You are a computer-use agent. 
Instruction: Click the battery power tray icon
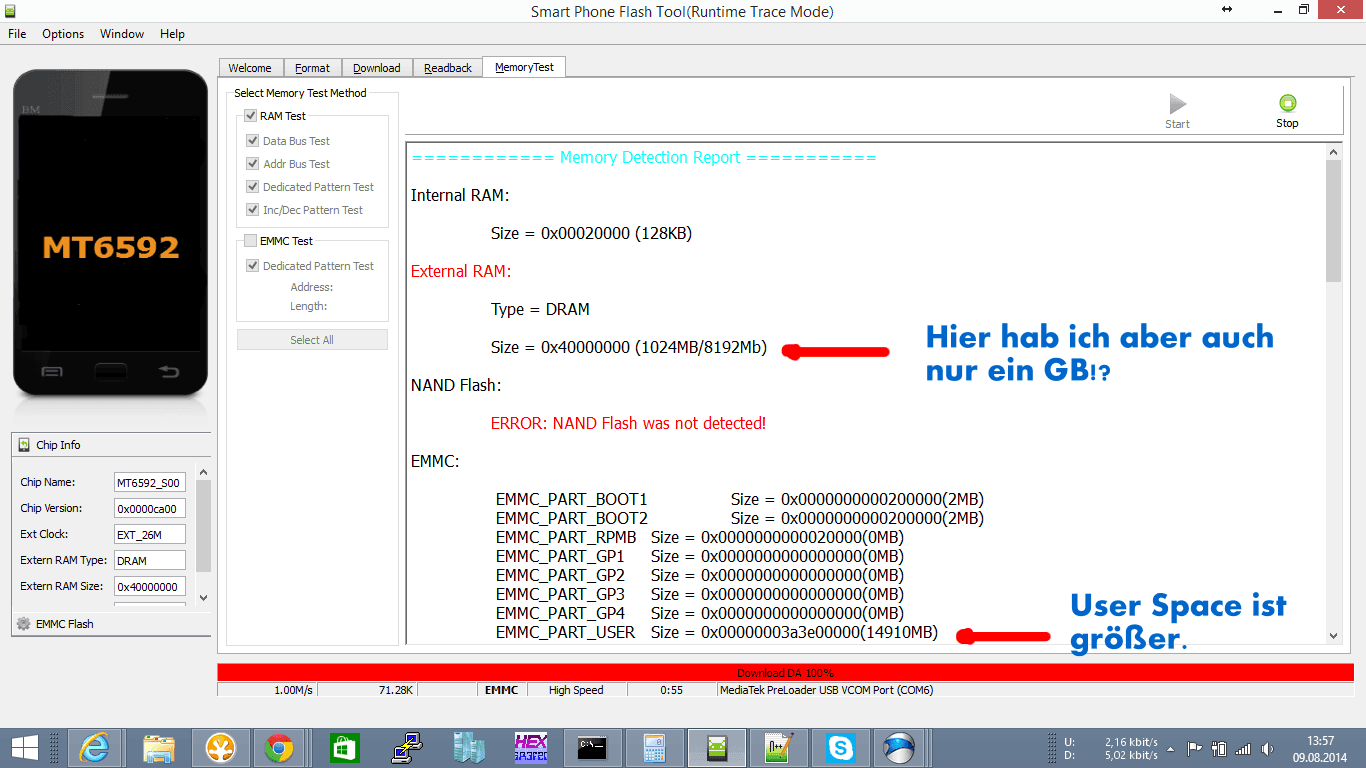point(1219,748)
